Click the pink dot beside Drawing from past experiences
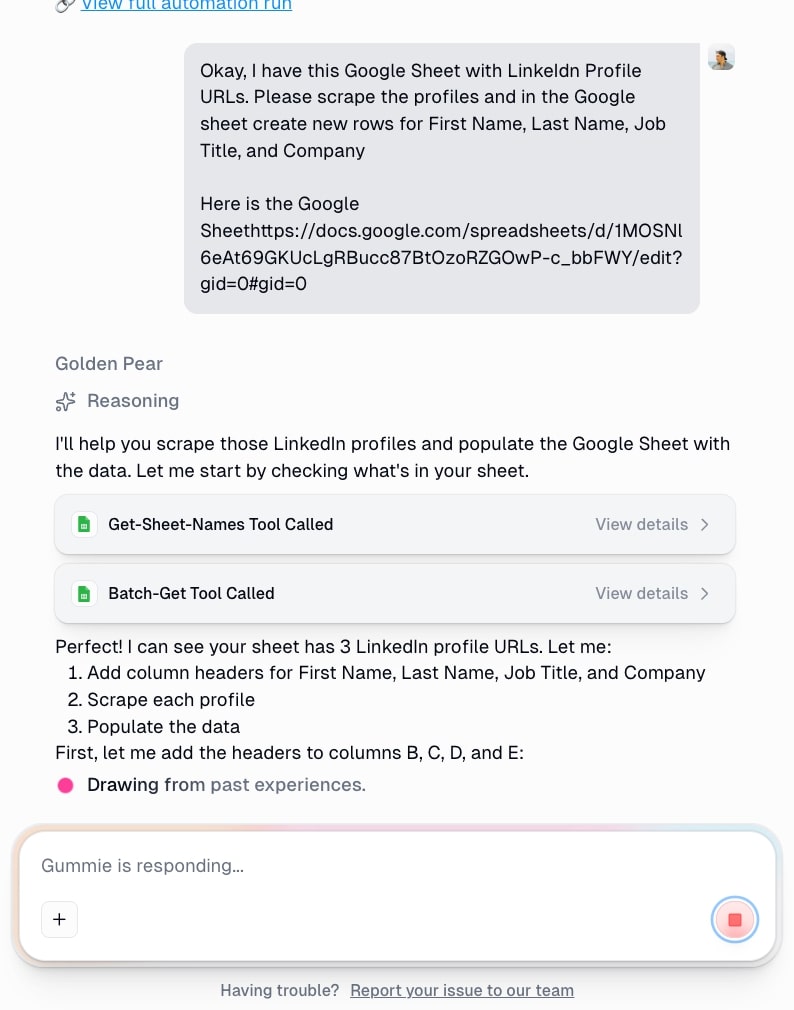The height and width of the screenshot is (1010, 794). (65, 785)
